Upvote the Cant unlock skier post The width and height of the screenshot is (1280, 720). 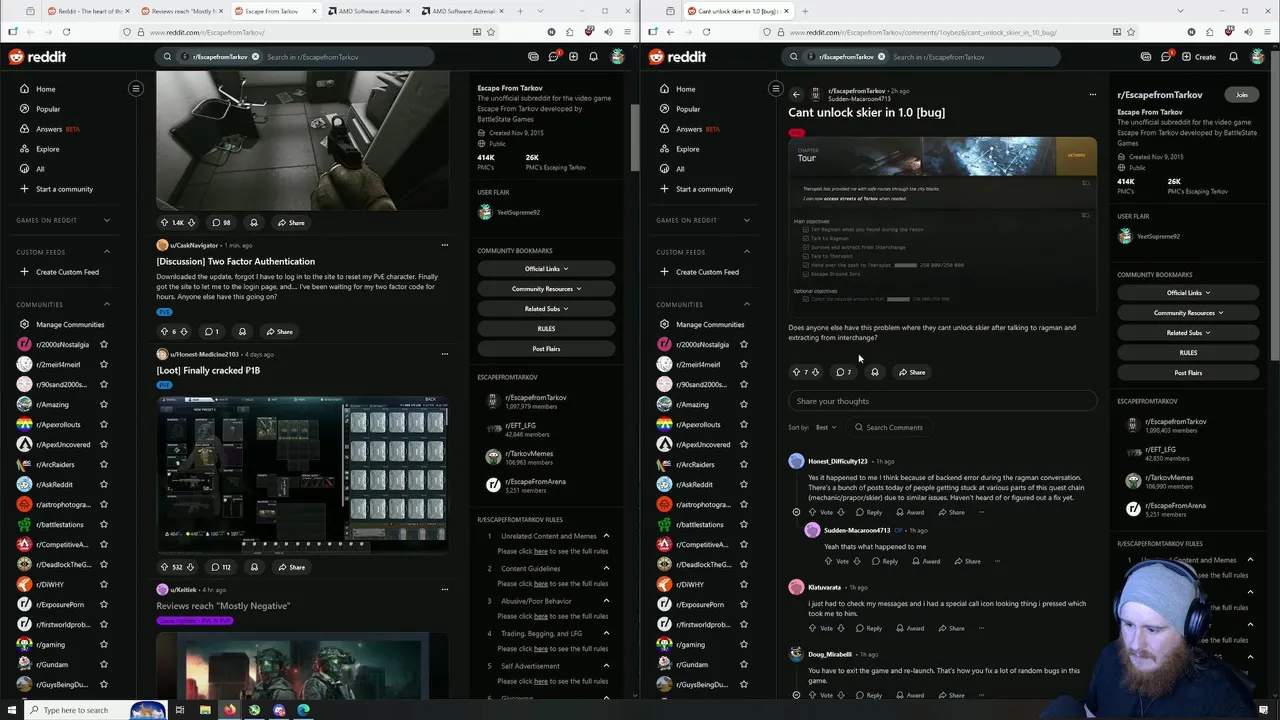pyautogui.click(x=796, y=372)
